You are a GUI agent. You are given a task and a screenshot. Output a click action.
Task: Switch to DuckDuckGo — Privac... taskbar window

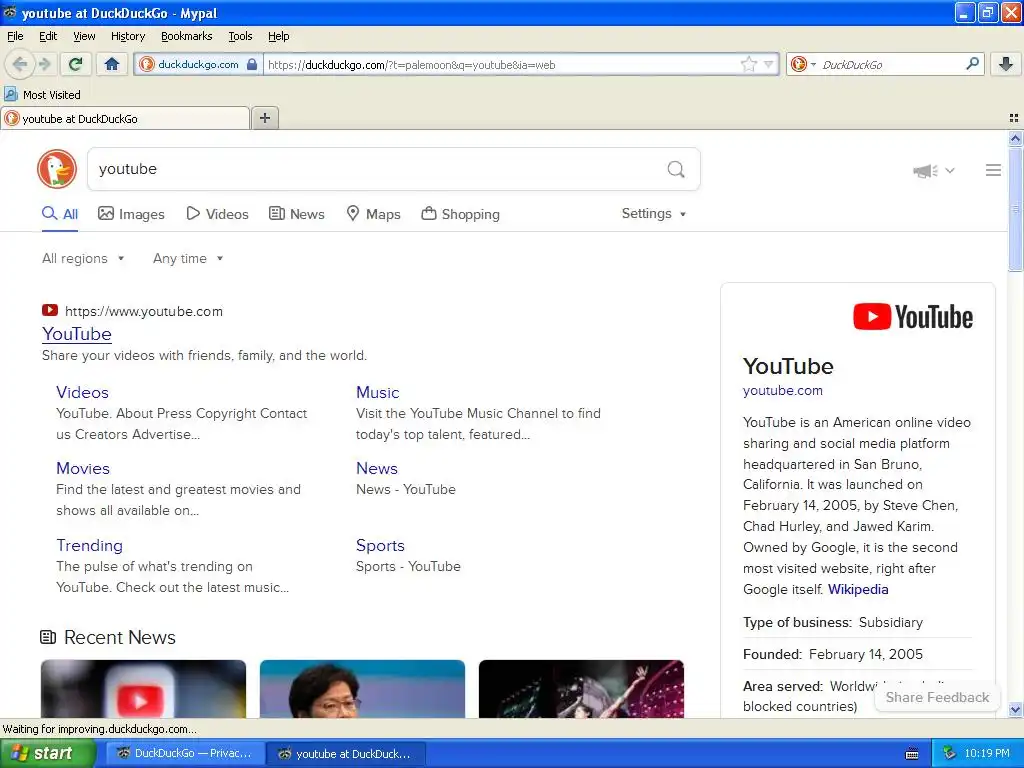185,753
